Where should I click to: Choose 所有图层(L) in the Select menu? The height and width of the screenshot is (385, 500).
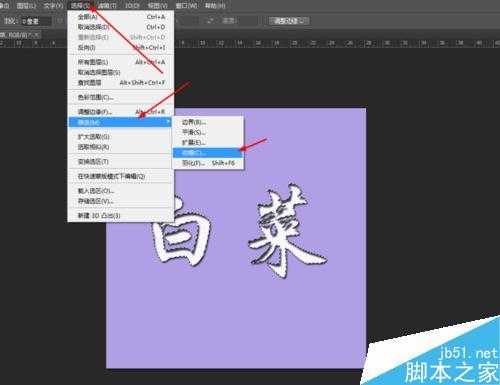point(121,62)
